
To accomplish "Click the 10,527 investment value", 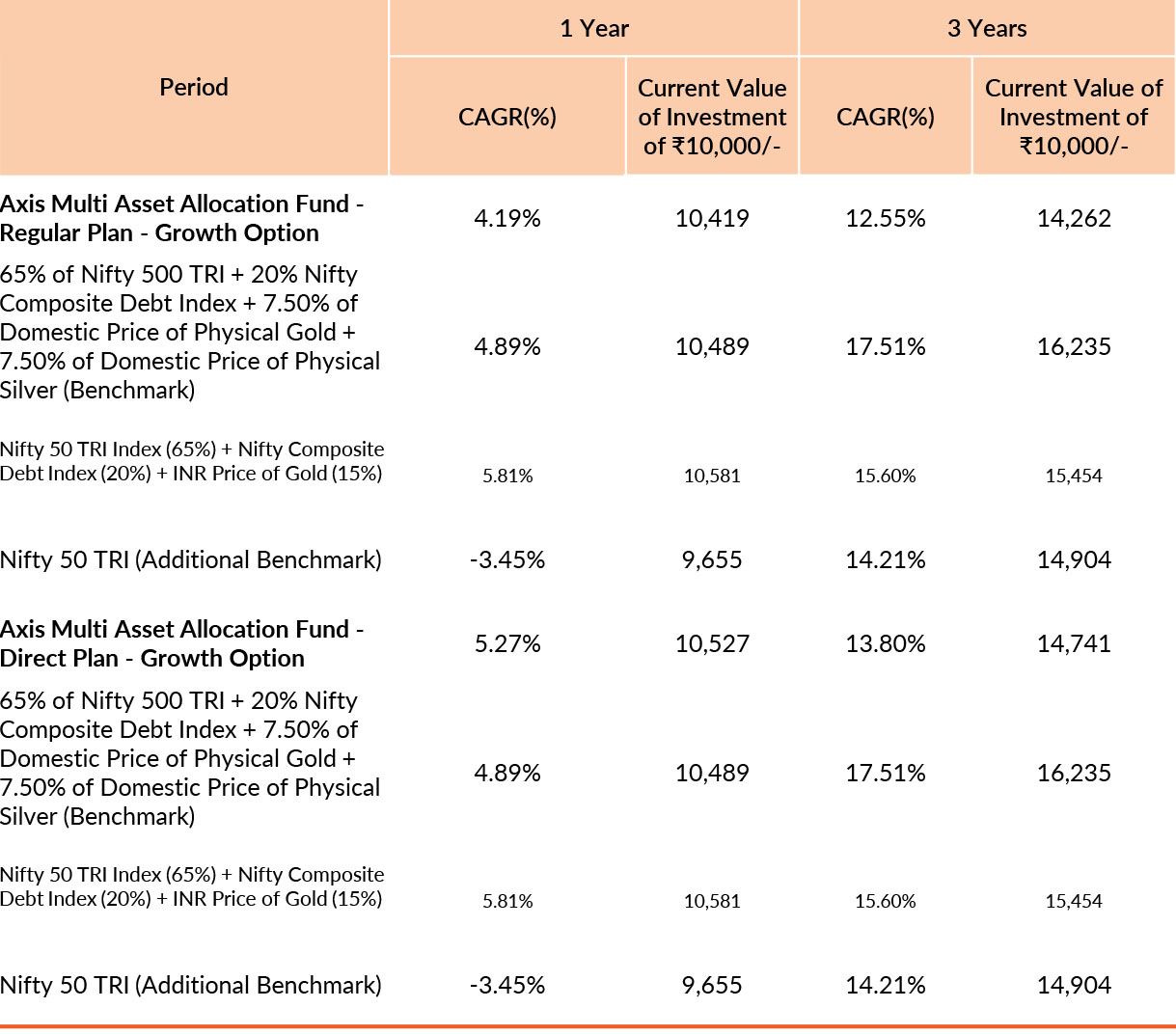I will [712, 643].
